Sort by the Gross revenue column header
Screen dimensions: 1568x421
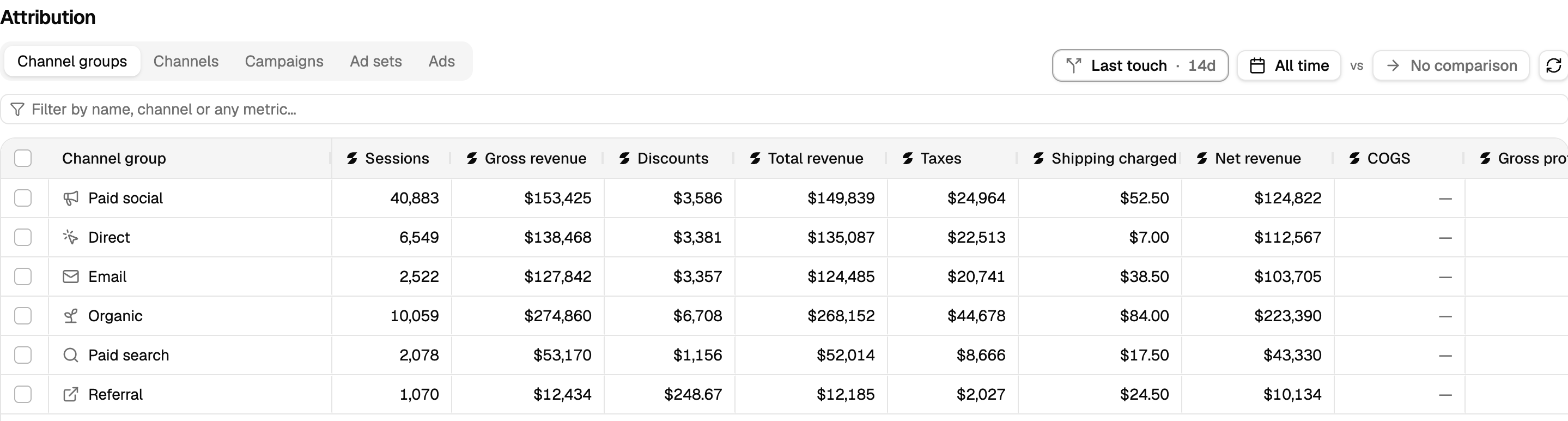528,158
